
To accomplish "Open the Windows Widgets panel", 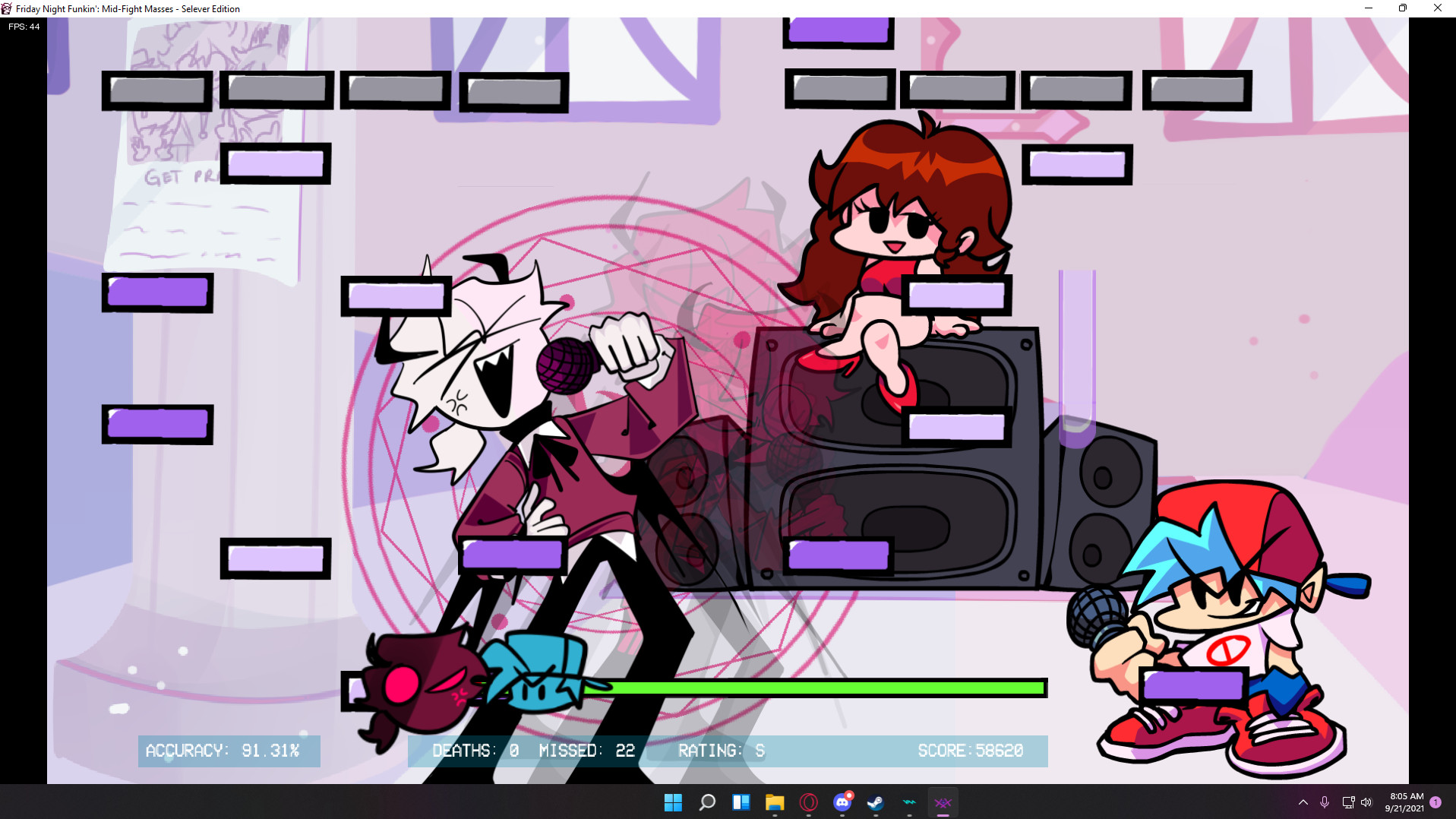I will tap(741, 802).
